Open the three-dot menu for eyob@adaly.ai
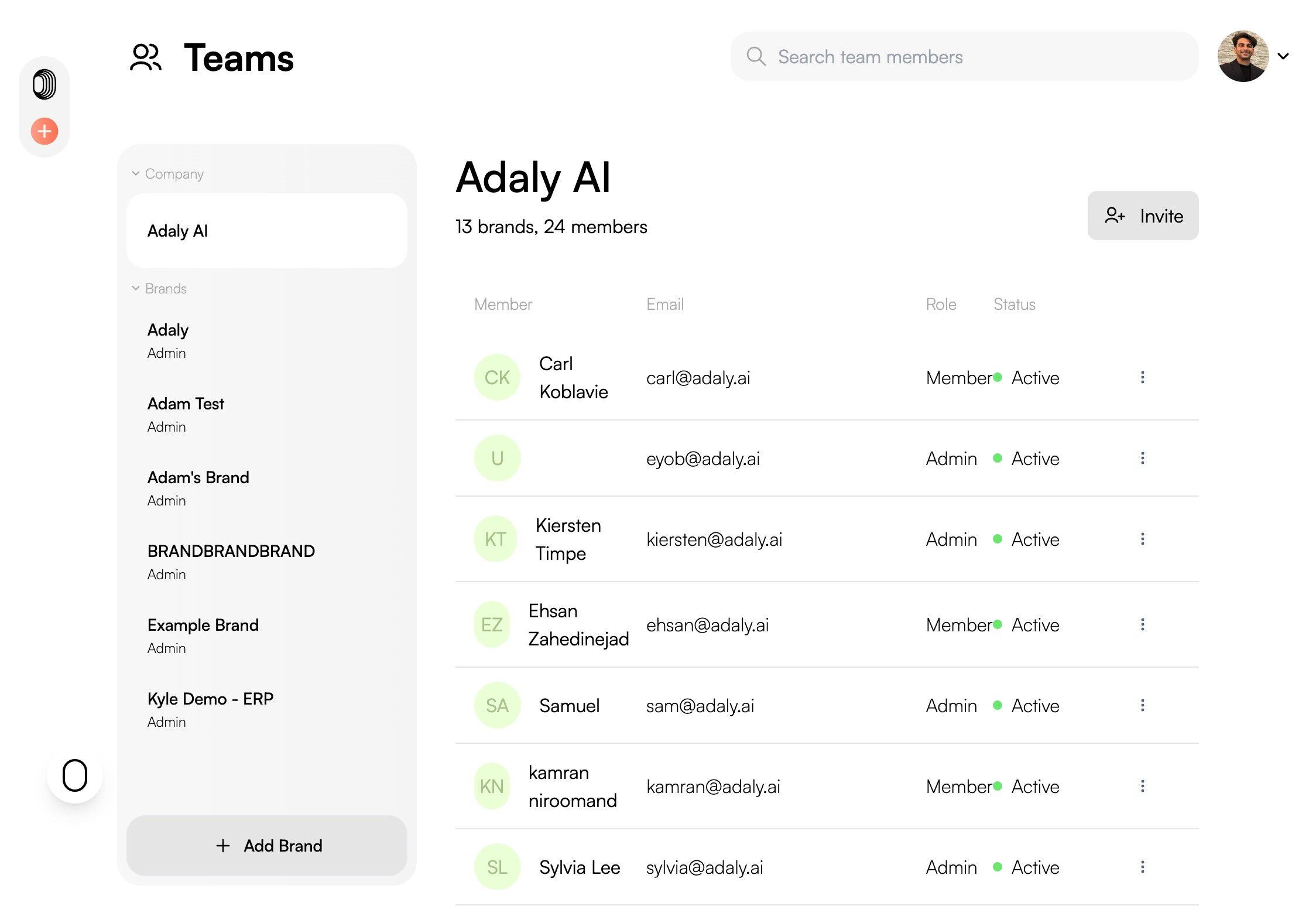The width and height of the screenshot is (1316, 916). coord(1142,459)
